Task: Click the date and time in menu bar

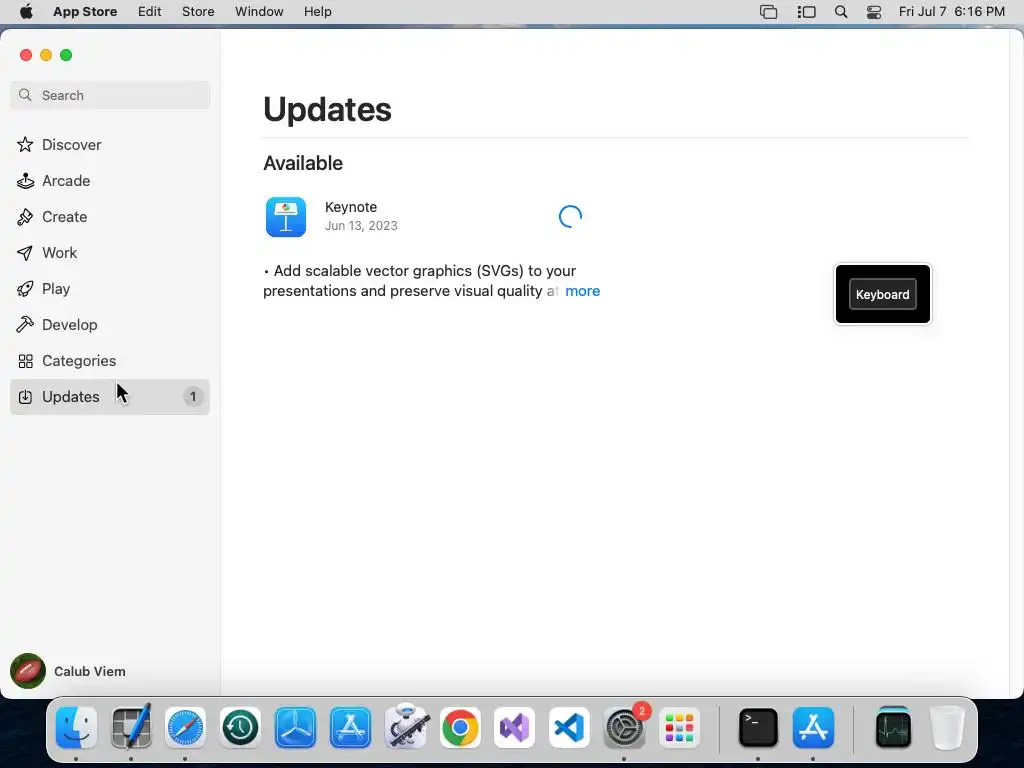Action: click(x=952, y=12)
